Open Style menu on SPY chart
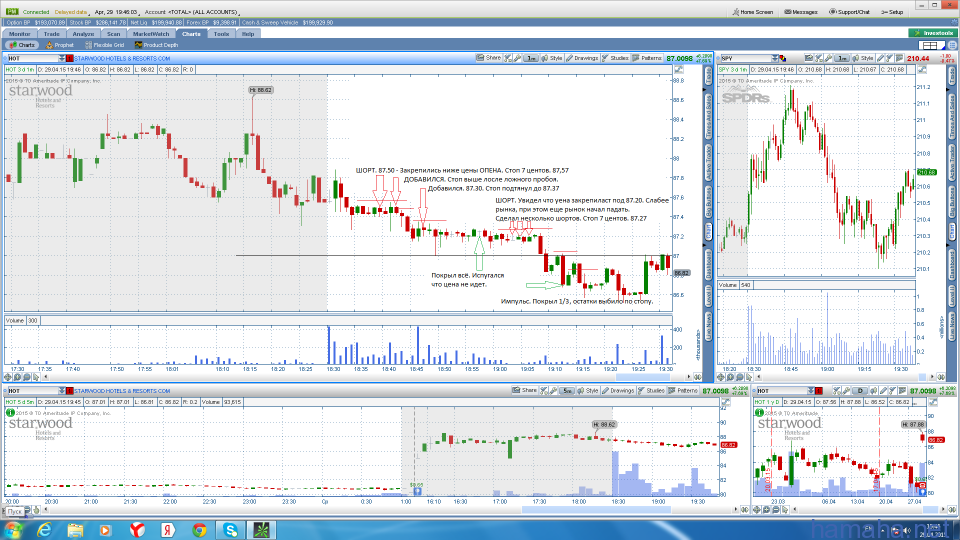Screen dimensions: 960x540 (x=863, y=58)
